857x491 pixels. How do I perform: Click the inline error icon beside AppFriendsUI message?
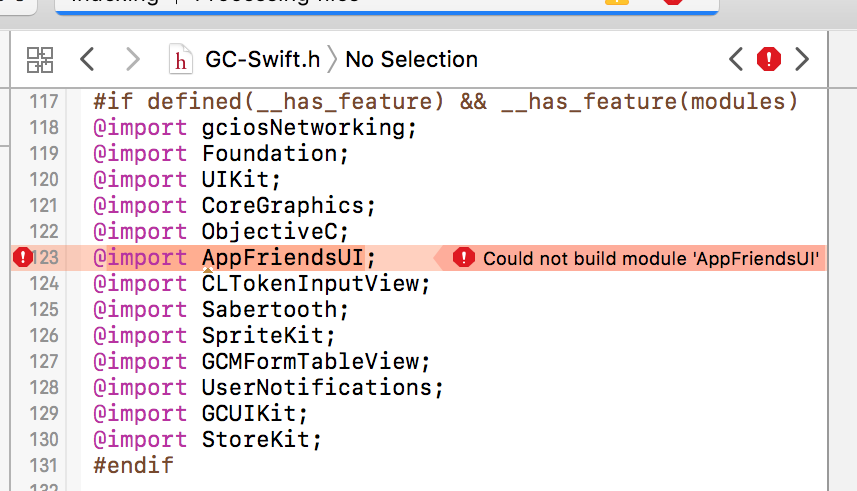click(x=463, y=258)
